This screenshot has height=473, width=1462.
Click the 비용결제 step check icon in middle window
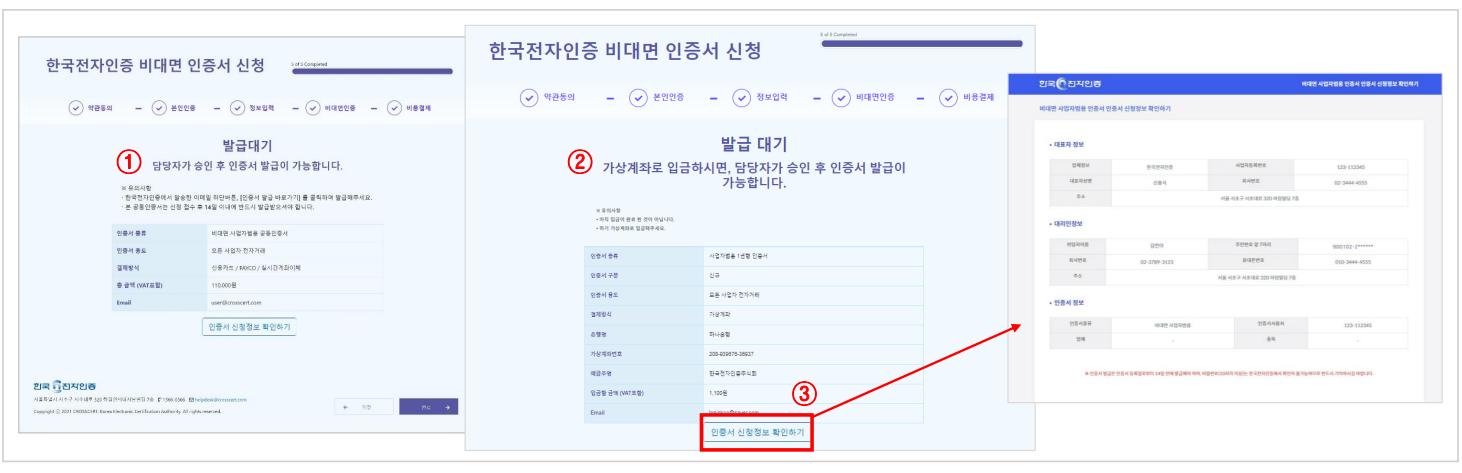coord(947,98)
